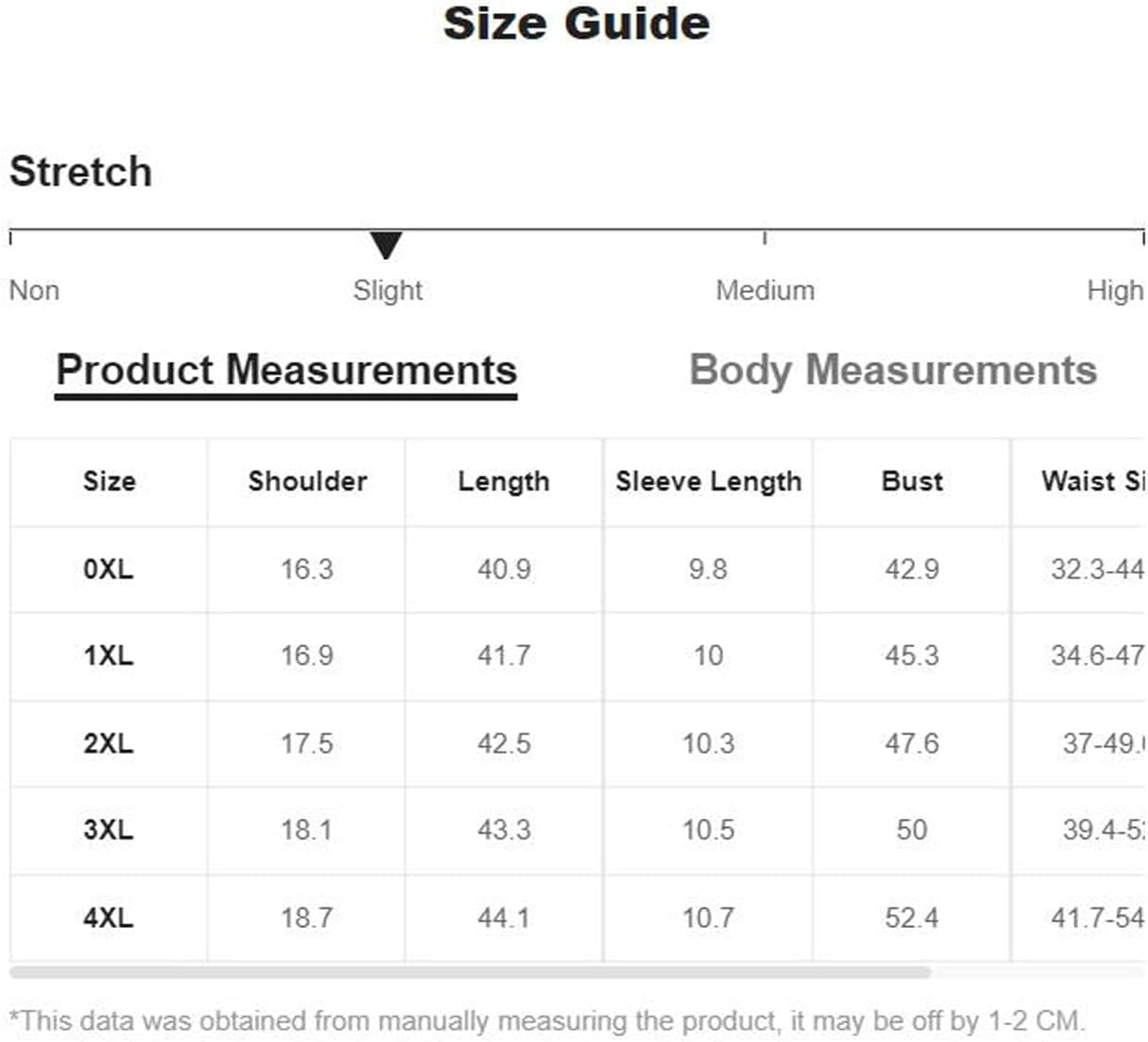Click the High stretch label
Viewport: 1148px width, 1042px height.
(1115, 290)
